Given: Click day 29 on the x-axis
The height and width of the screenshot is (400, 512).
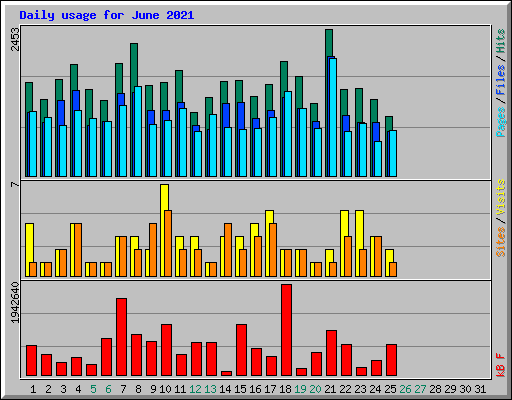Looking at the screenshot, I should click(450, 389).
